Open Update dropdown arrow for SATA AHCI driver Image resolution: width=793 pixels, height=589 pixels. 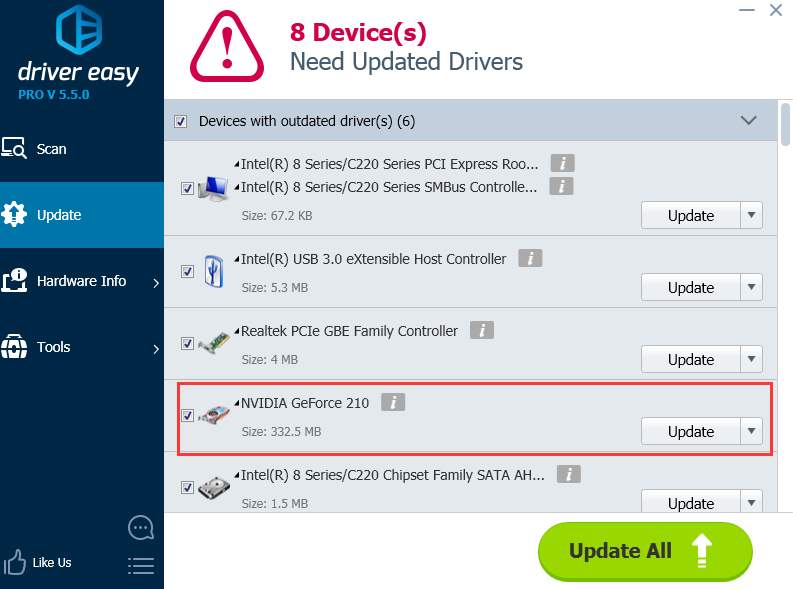(752, 502)
